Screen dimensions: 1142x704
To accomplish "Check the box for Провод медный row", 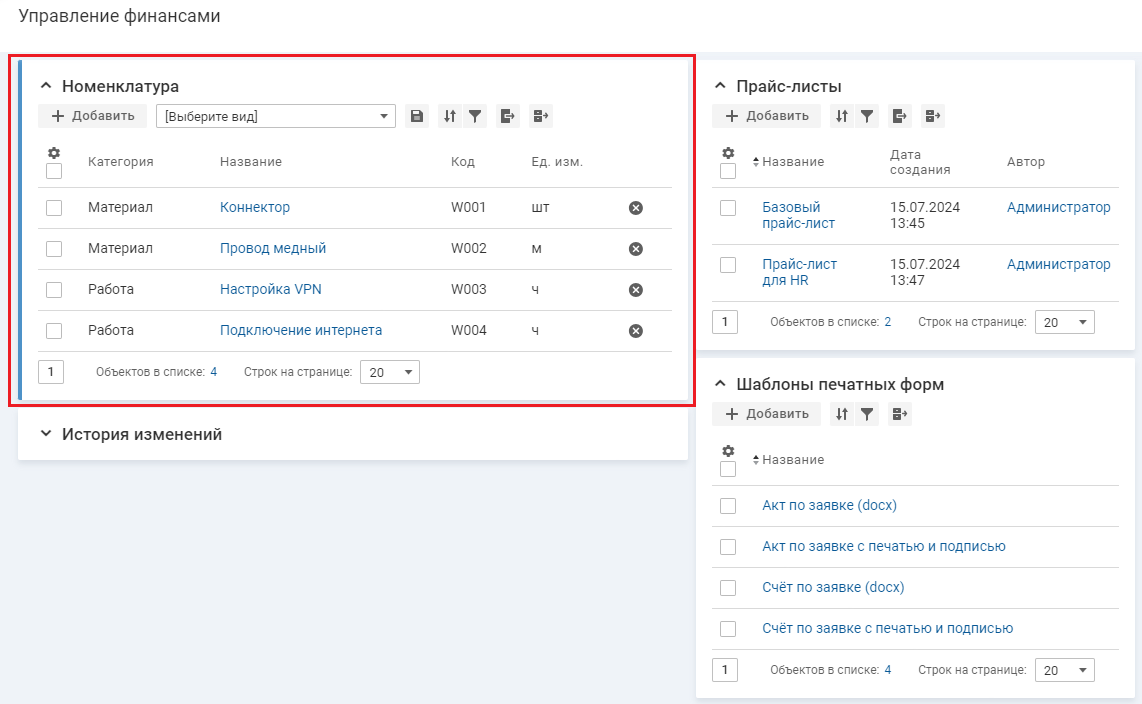I will click(54, 249).
